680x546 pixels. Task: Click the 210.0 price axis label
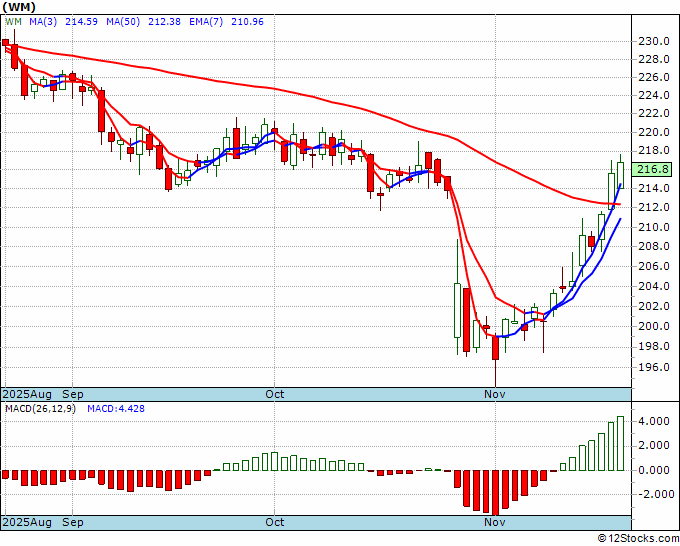pos(654,227)
